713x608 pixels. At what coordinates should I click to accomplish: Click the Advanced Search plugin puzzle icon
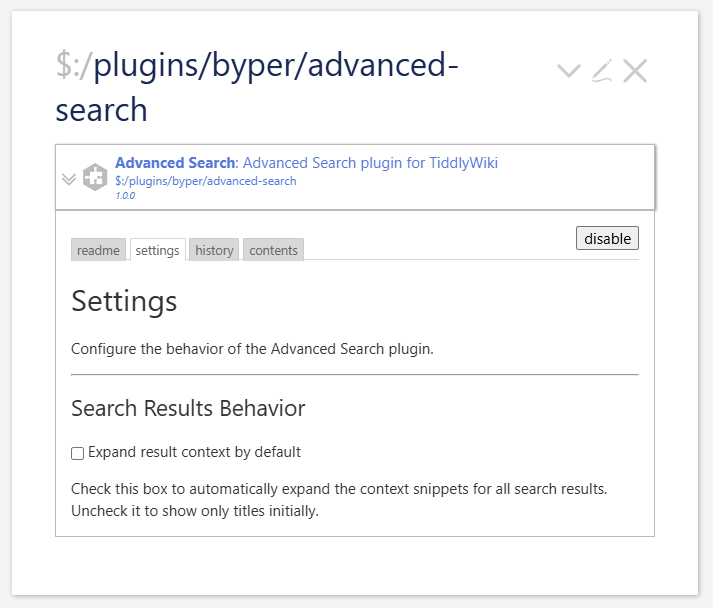(x=95, y=177)
